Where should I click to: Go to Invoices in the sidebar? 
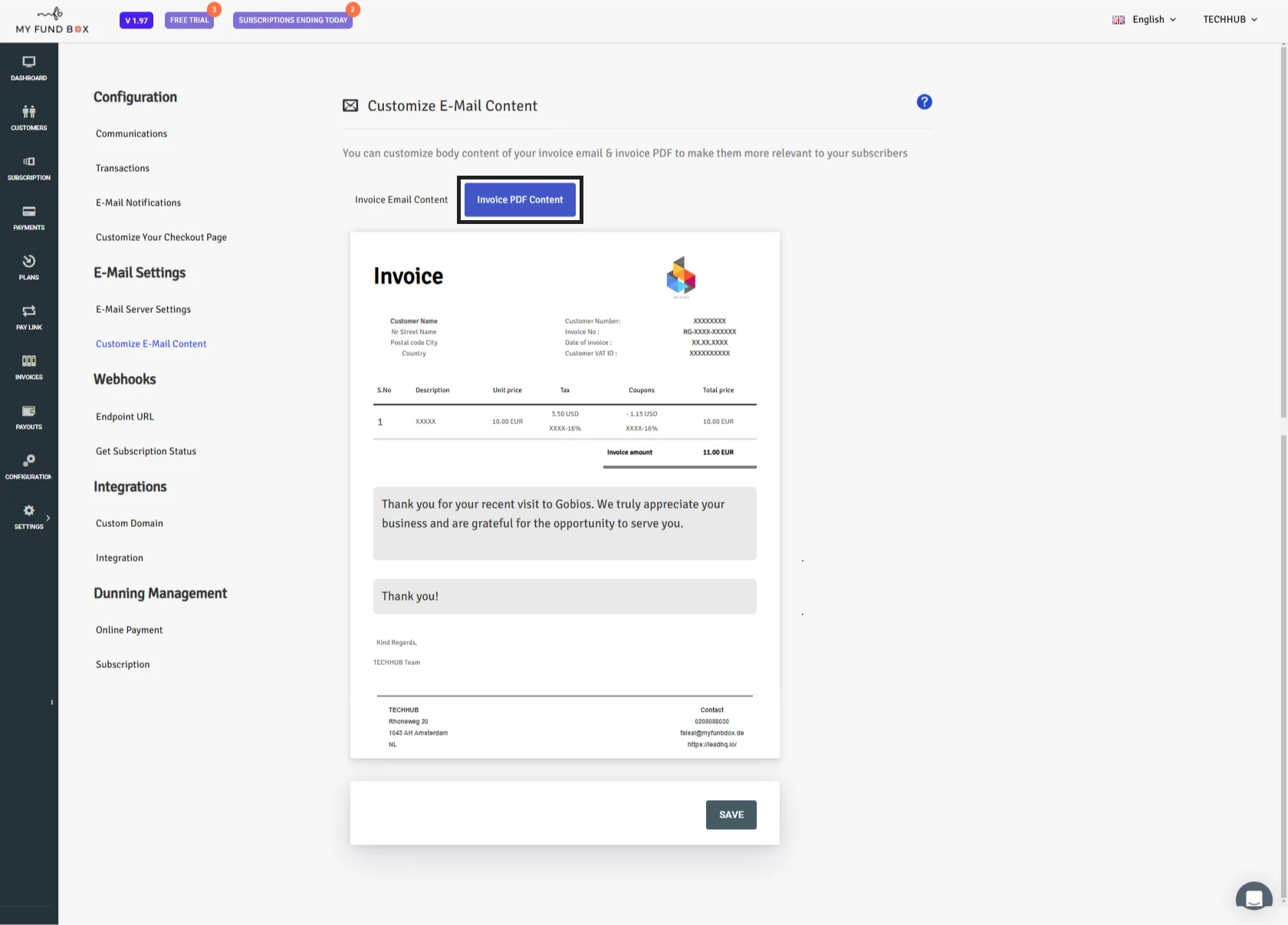[29, 367]
